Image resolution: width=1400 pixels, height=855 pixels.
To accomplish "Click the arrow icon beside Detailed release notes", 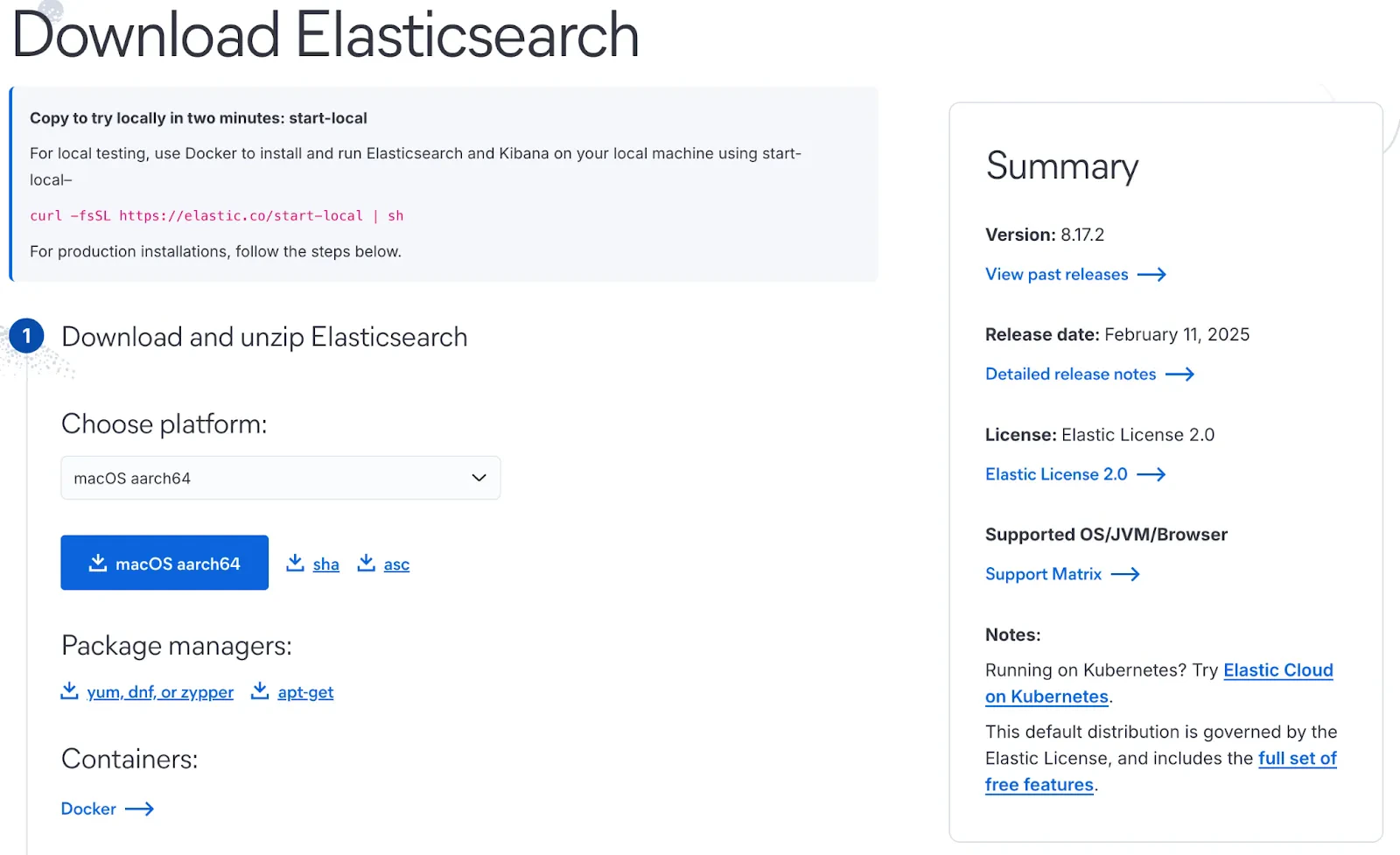I will coord(1181,374).
